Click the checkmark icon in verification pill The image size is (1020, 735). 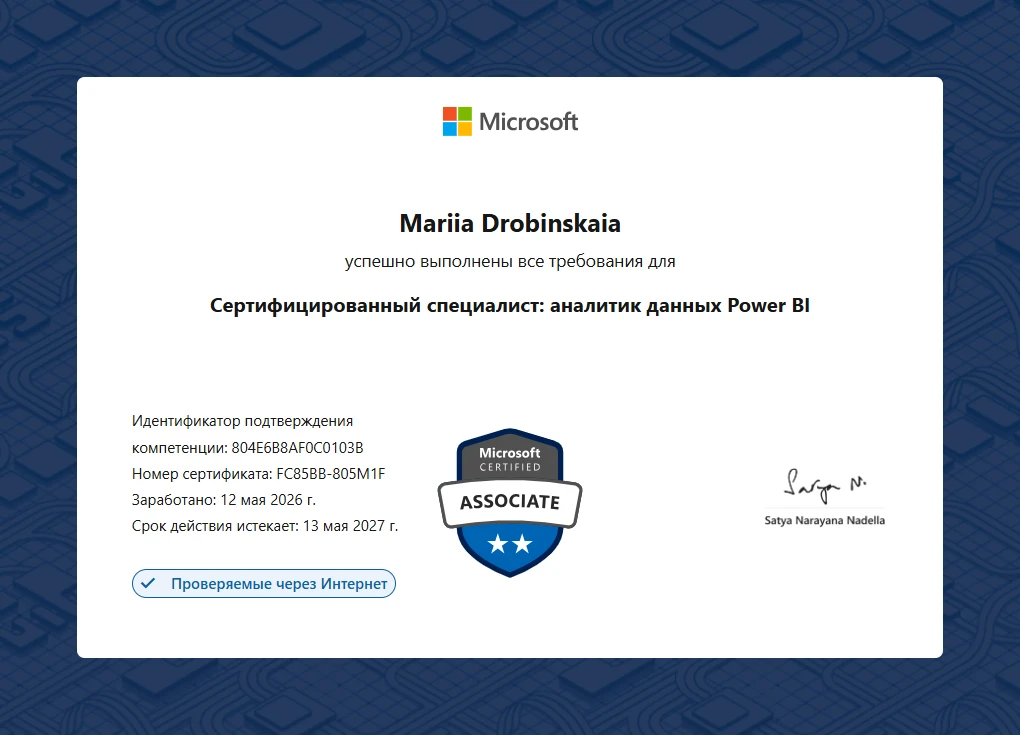pos(148,583)
